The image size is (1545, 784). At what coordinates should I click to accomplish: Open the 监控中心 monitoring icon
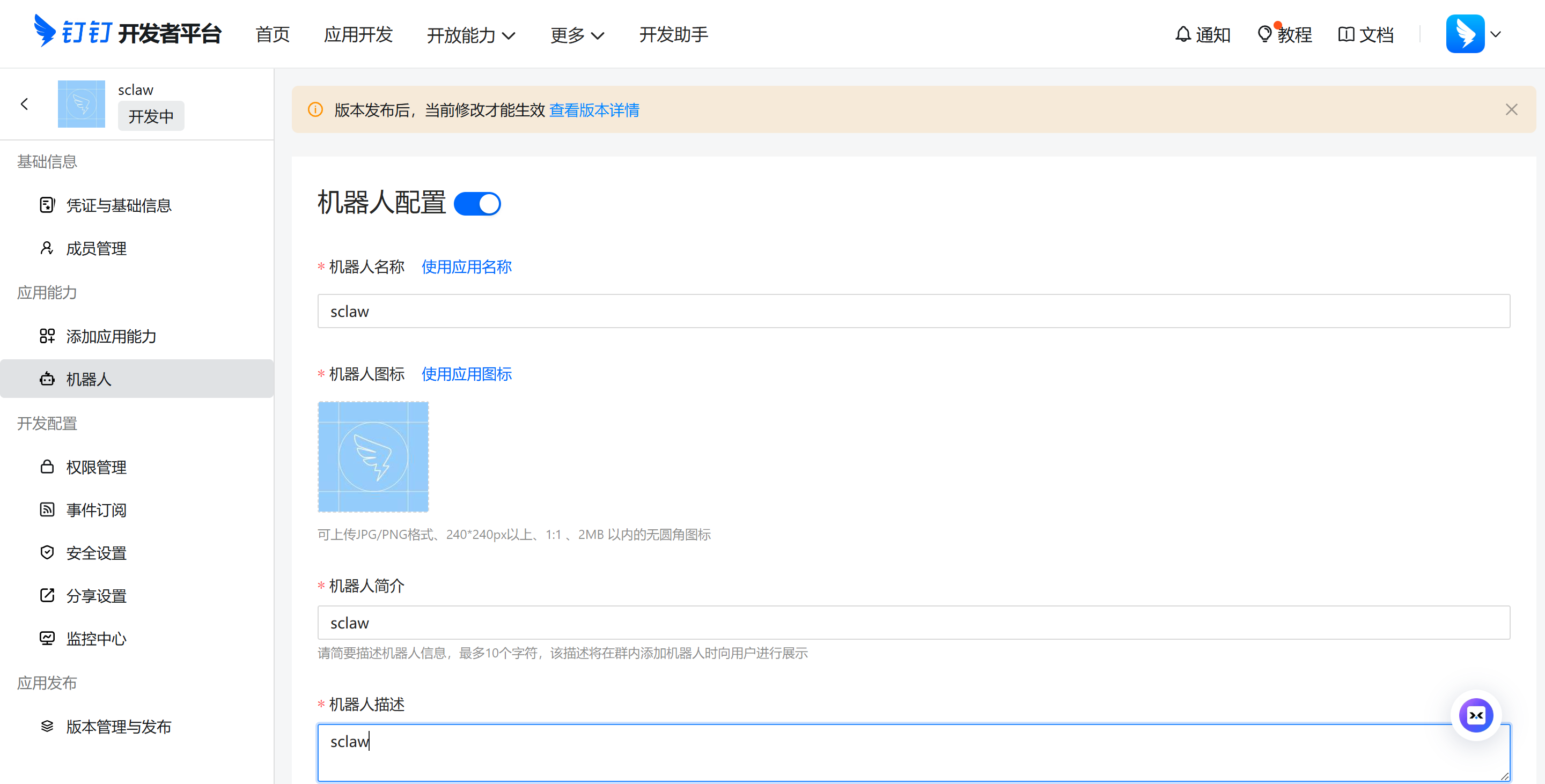click(47, 638)
